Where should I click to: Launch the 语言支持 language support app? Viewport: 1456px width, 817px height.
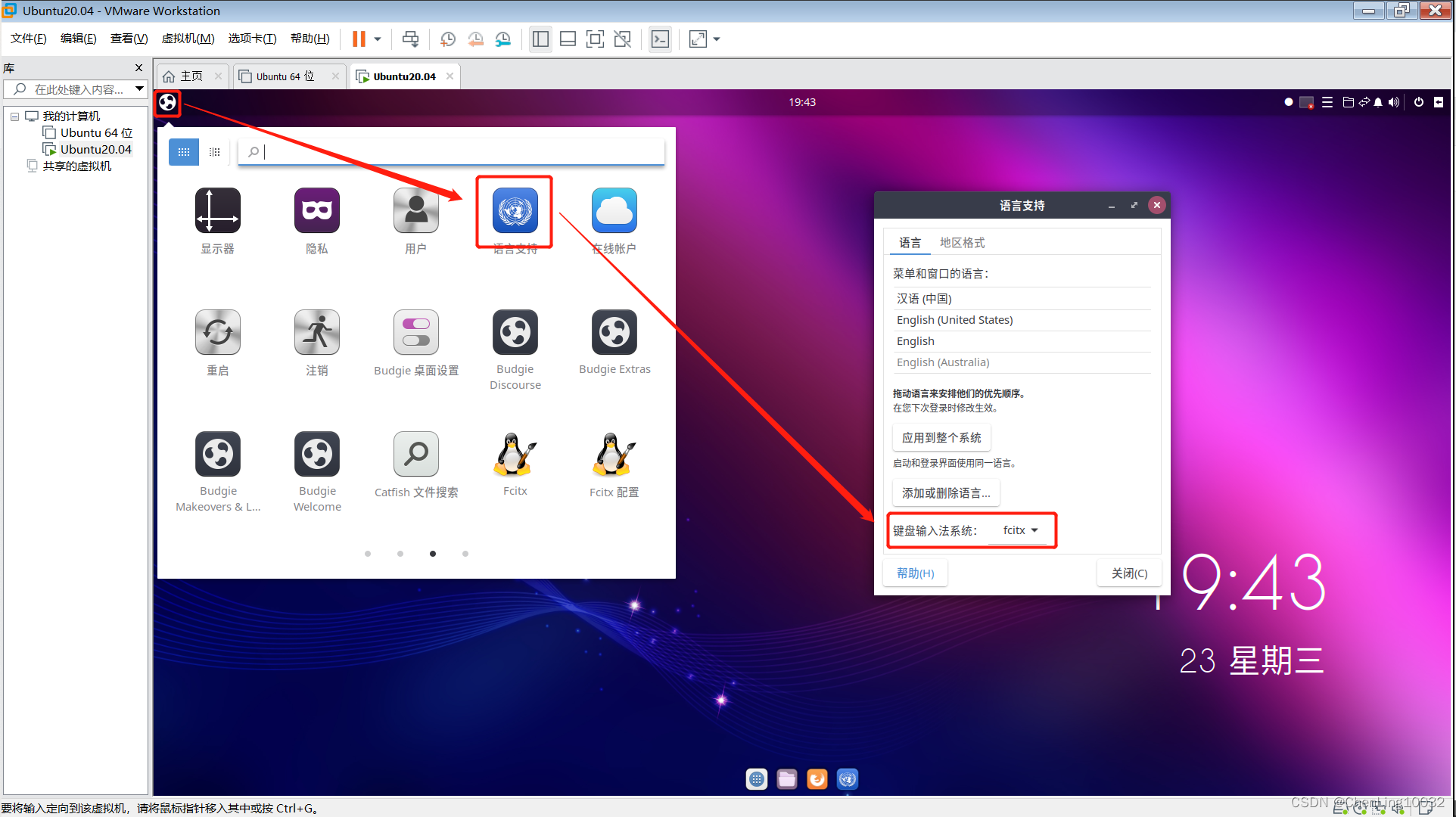click(515, 210)
